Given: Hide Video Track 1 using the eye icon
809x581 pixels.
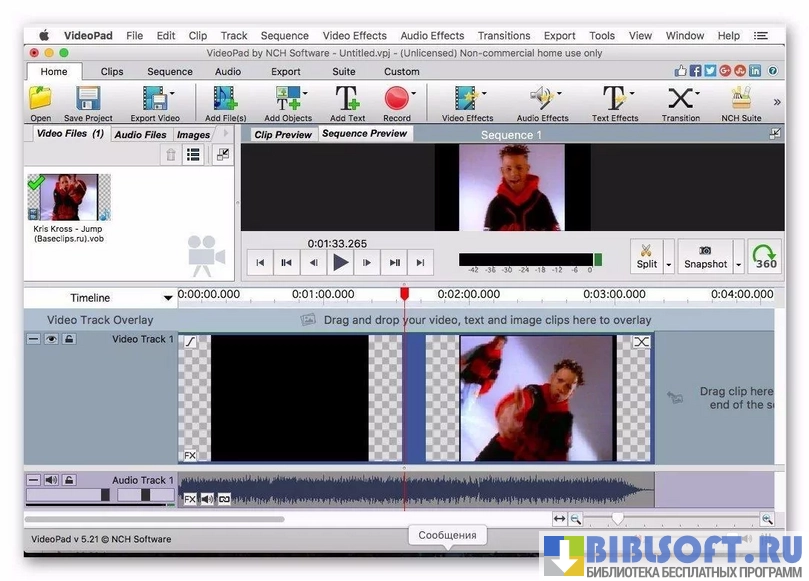Looking at the screenshot, I should tap(51, 340).
